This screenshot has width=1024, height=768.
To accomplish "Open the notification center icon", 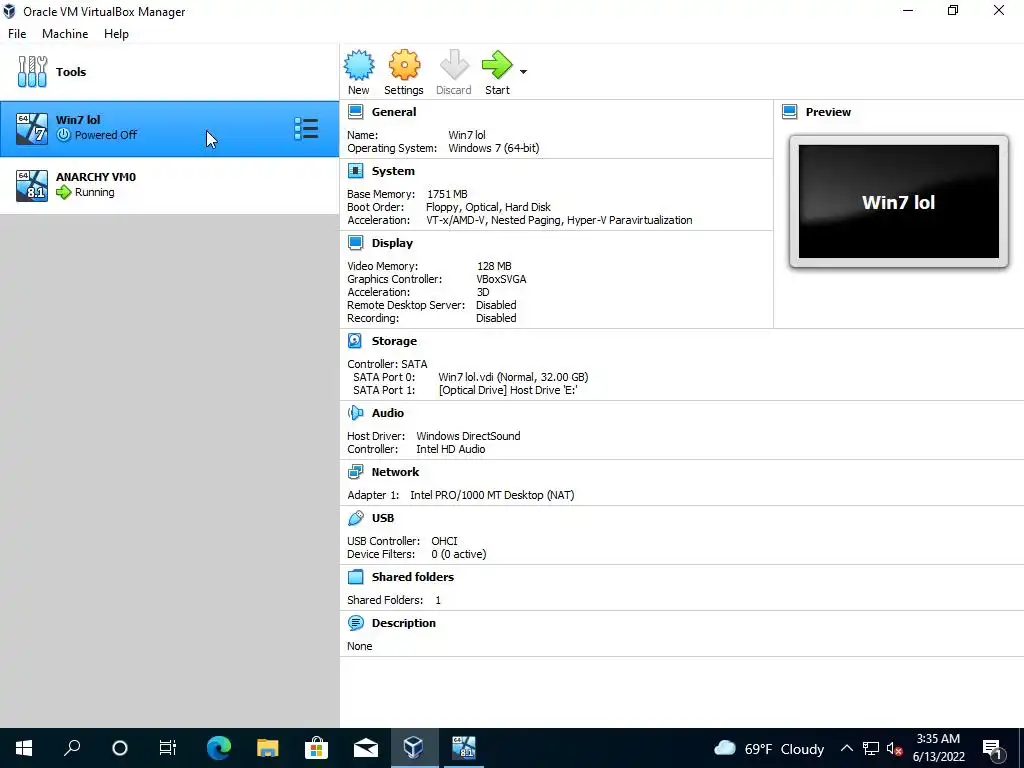I will pos(992,749).
